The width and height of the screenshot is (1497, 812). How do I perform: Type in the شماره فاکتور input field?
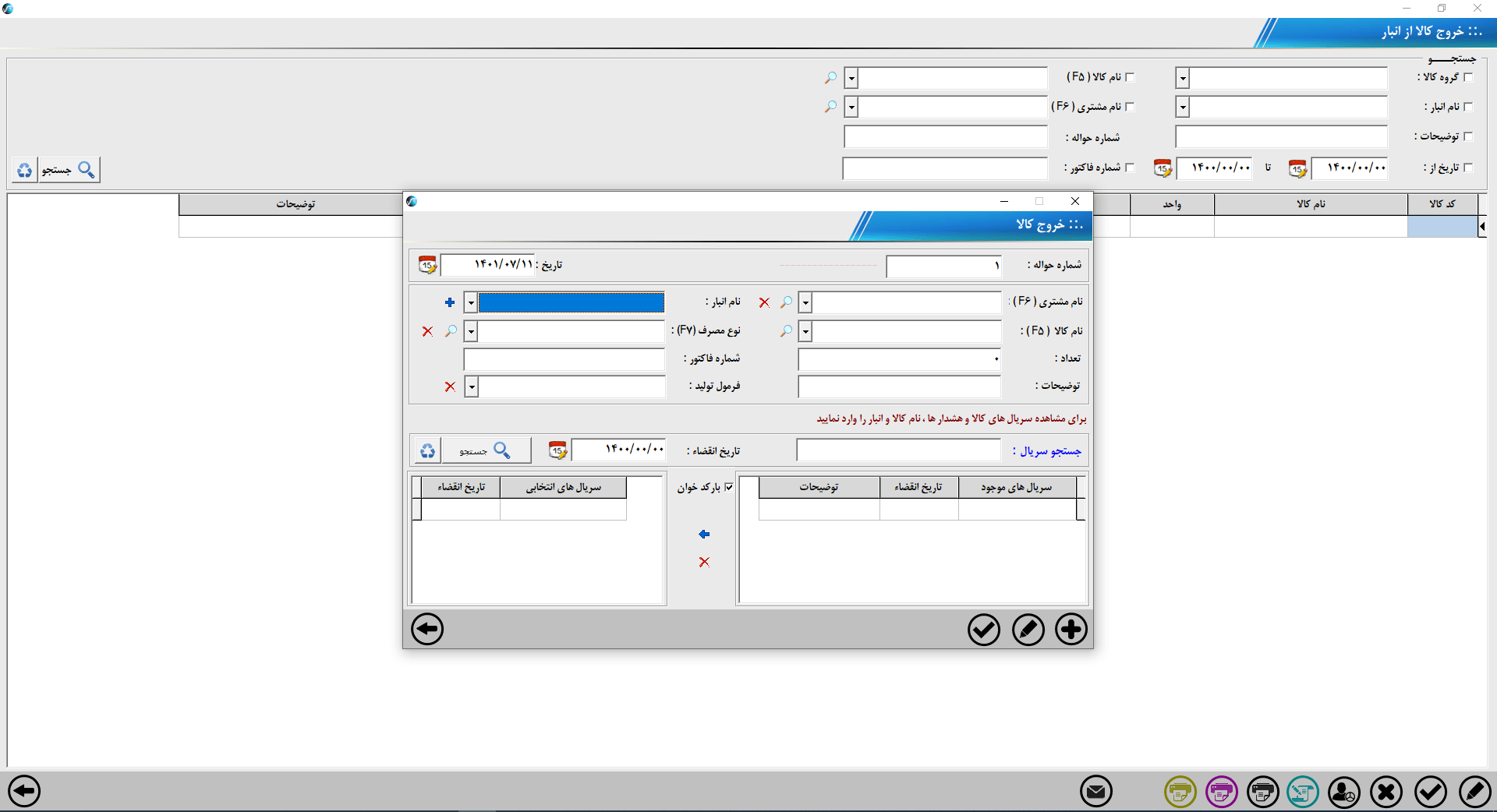click(563, 358)
